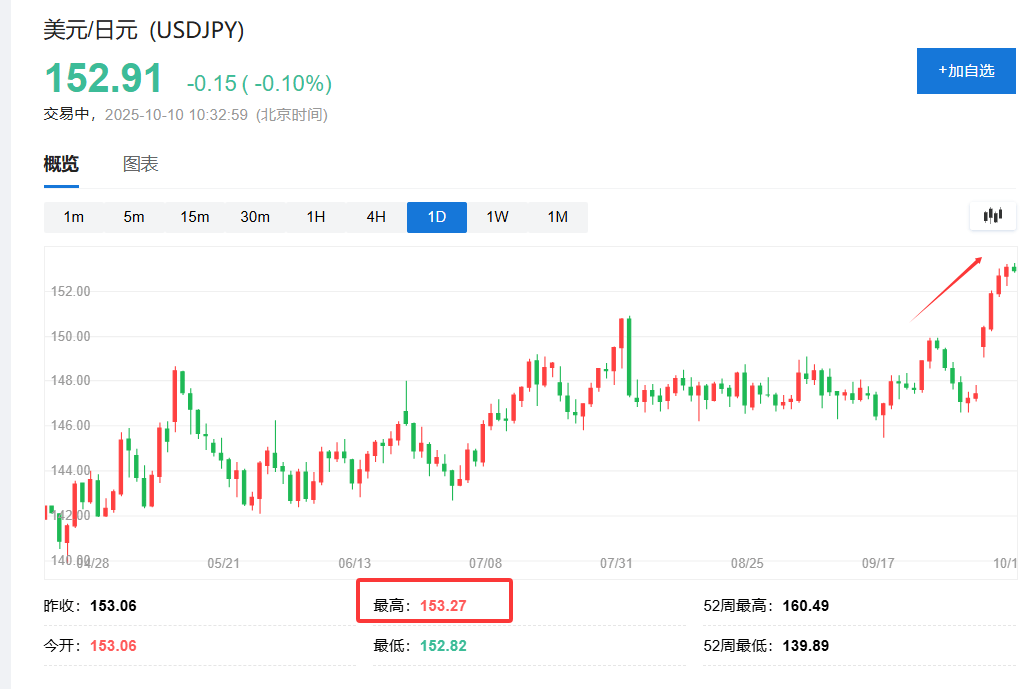Screen dimensions: 1024x689
Task: Choose the 15m interval
Action: (194, 217)
